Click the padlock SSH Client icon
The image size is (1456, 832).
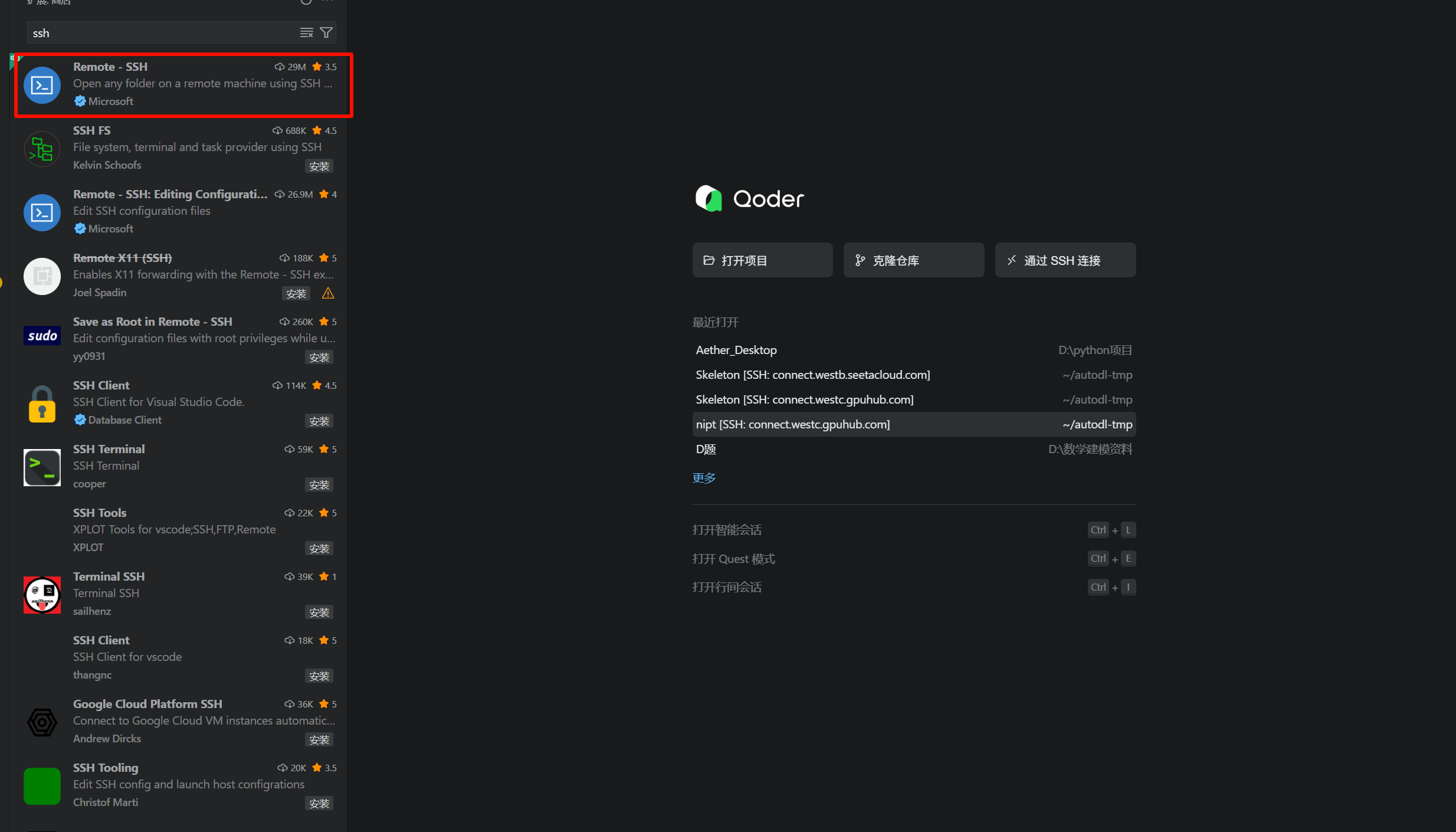point(42,404)
